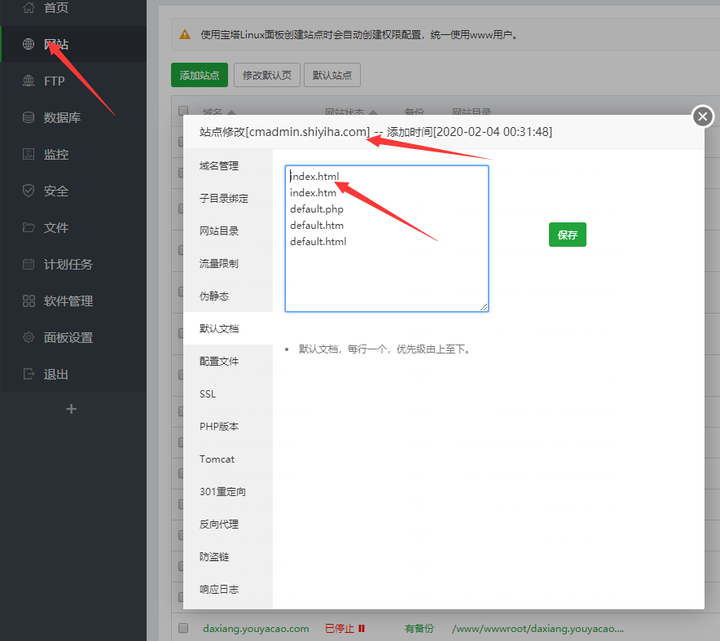The image size is (720, 641).
Task: Click the green 保存 button
Action: click(567, 235)
